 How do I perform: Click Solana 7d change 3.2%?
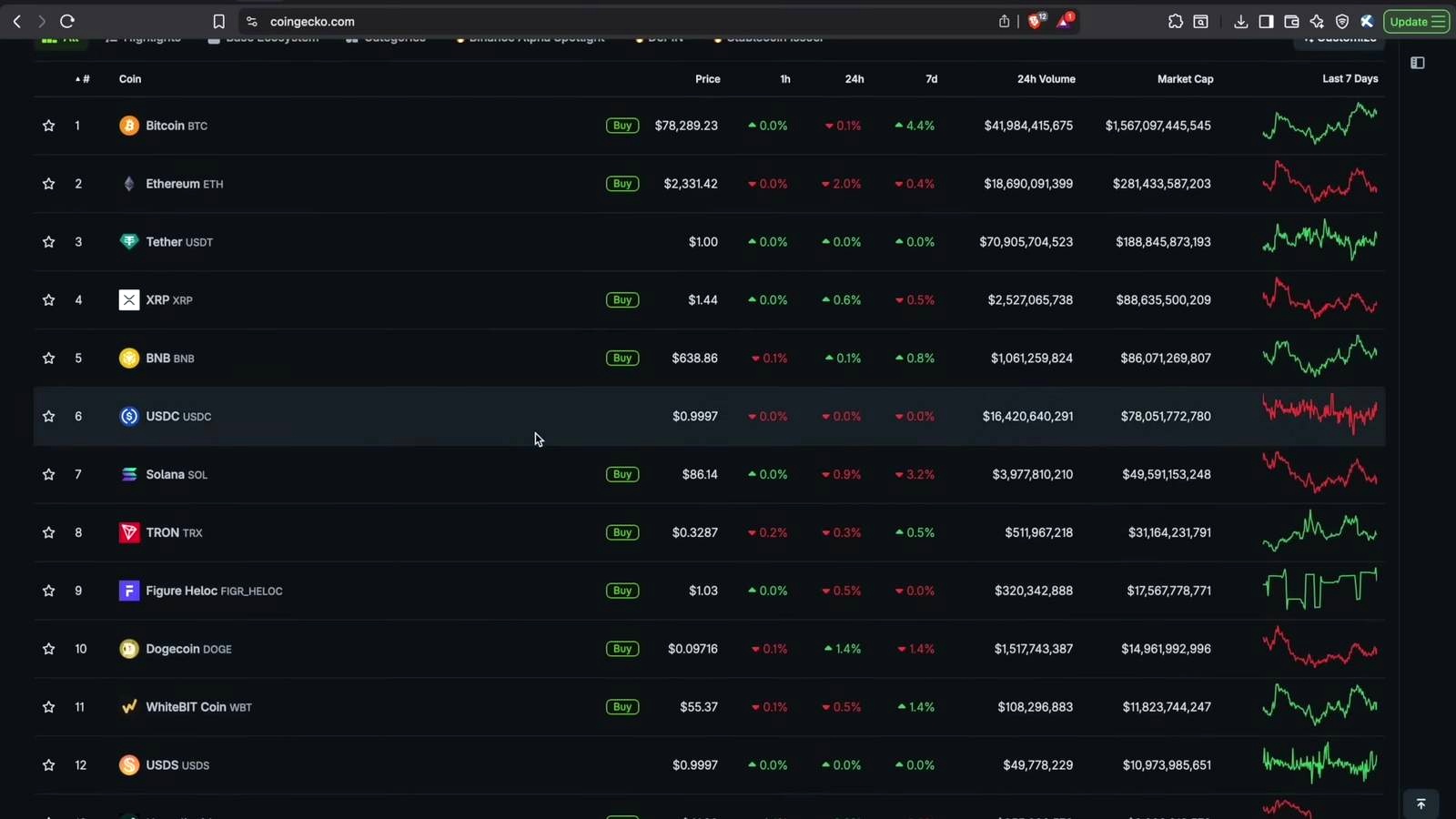coord(915,475)
